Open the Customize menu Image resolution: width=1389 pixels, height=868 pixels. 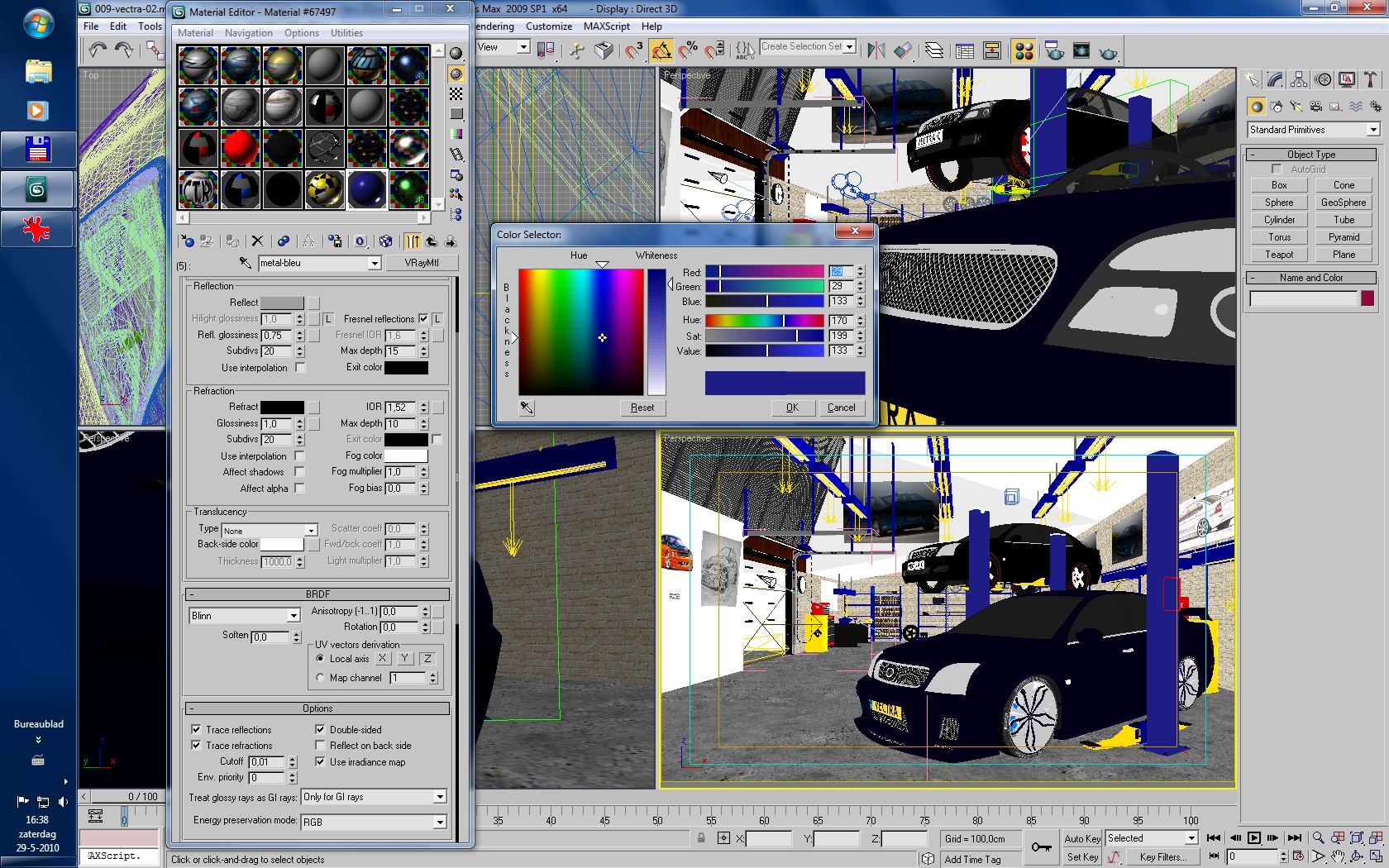[548, 26]
